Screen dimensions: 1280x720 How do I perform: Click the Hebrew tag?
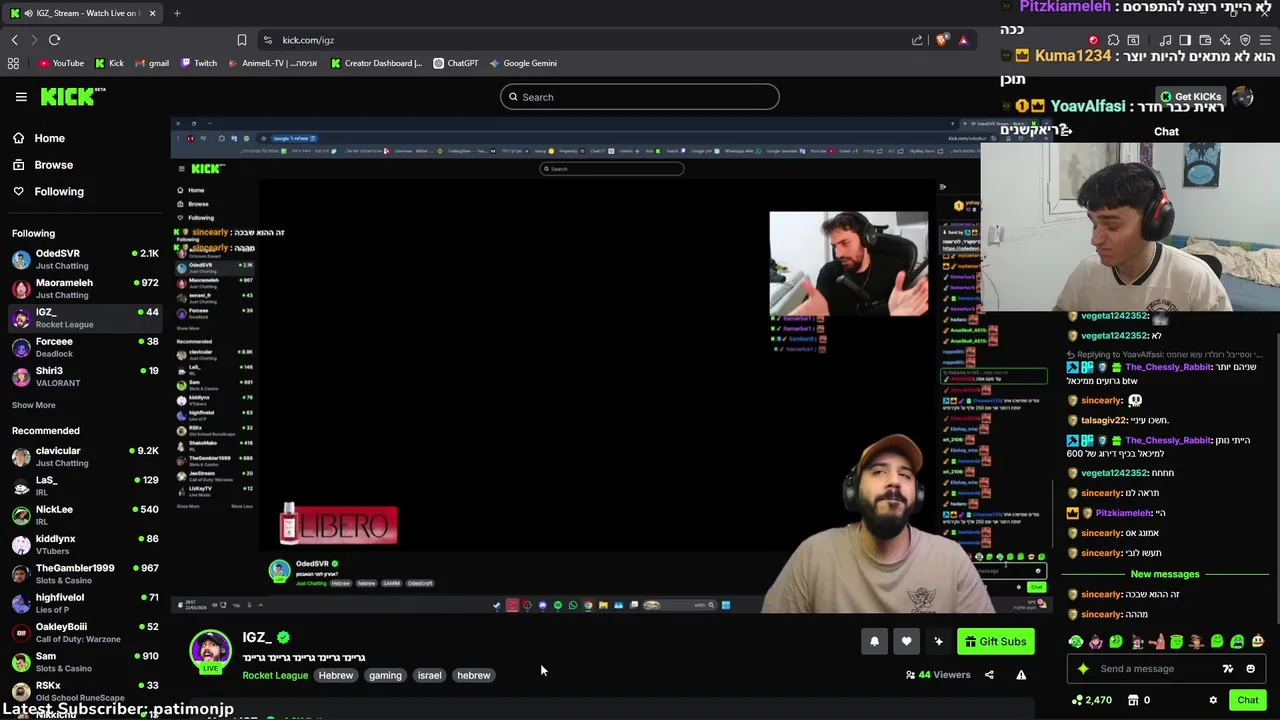[x=336, y=675]
